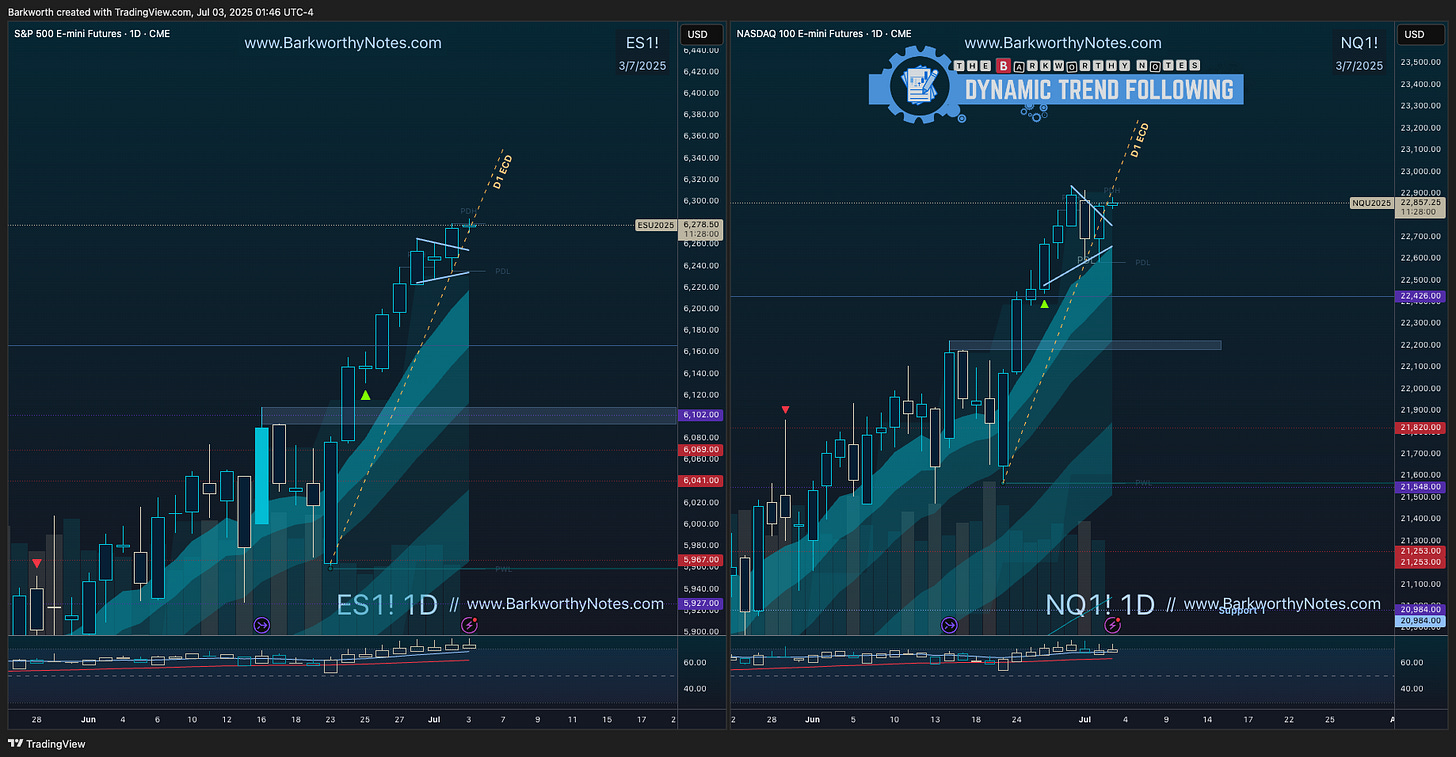Click the red down-triangle signal on ES chart
This screenshot has height=757, width=1456.
[37, 564]
